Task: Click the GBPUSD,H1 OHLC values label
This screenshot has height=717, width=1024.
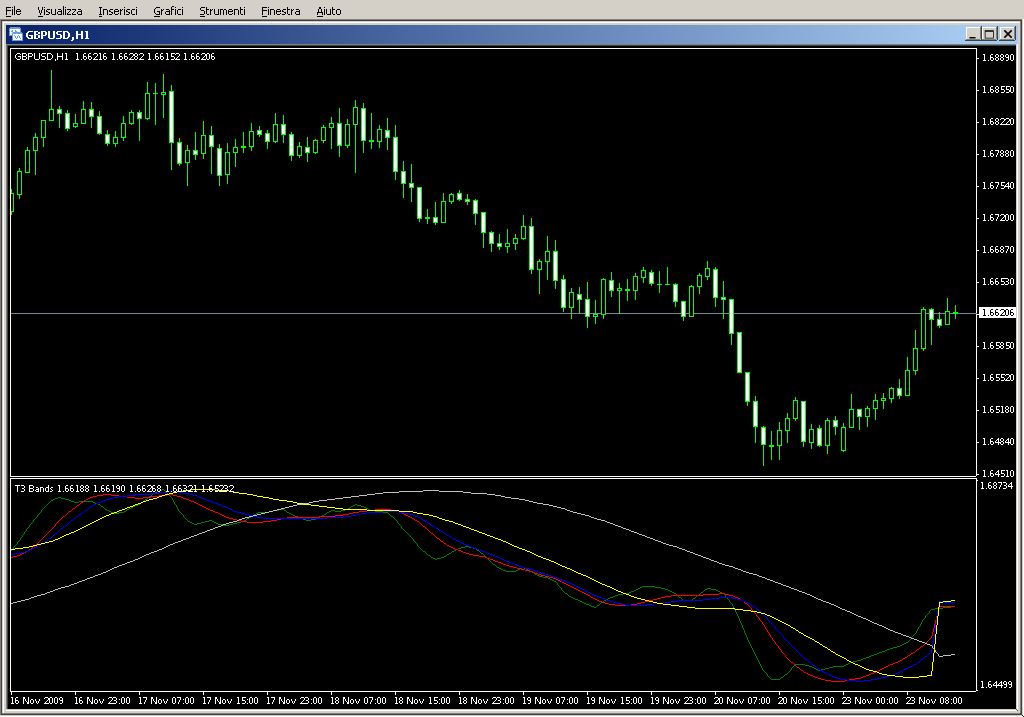Action: pyautogui.click(x=115, y=57)
